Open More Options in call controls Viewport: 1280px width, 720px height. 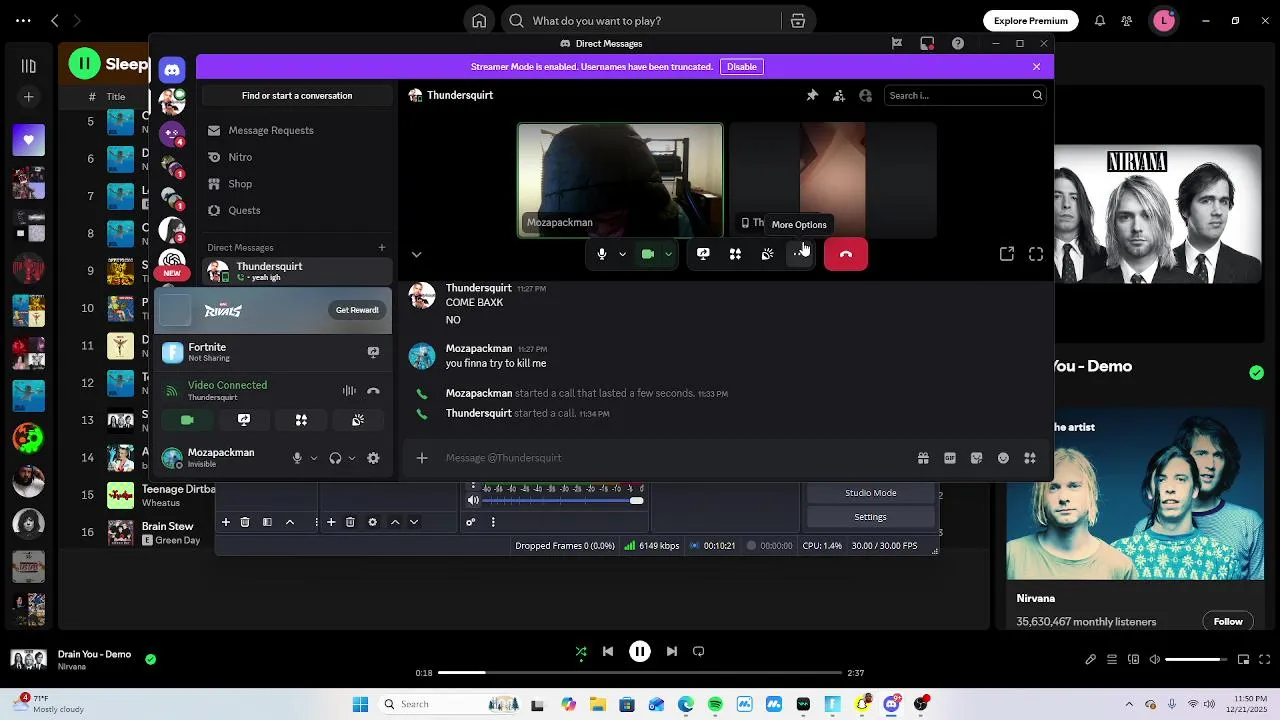click(799, 254)
